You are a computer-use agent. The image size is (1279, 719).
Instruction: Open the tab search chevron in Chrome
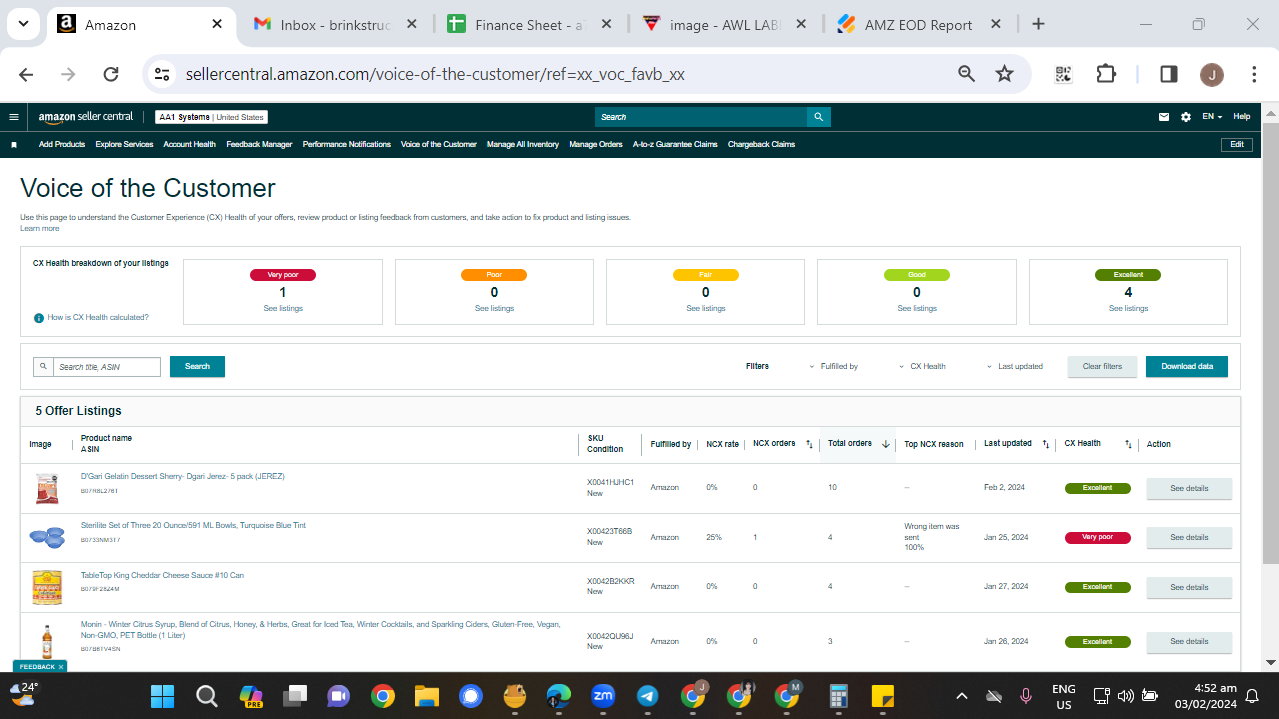[22, 24]
